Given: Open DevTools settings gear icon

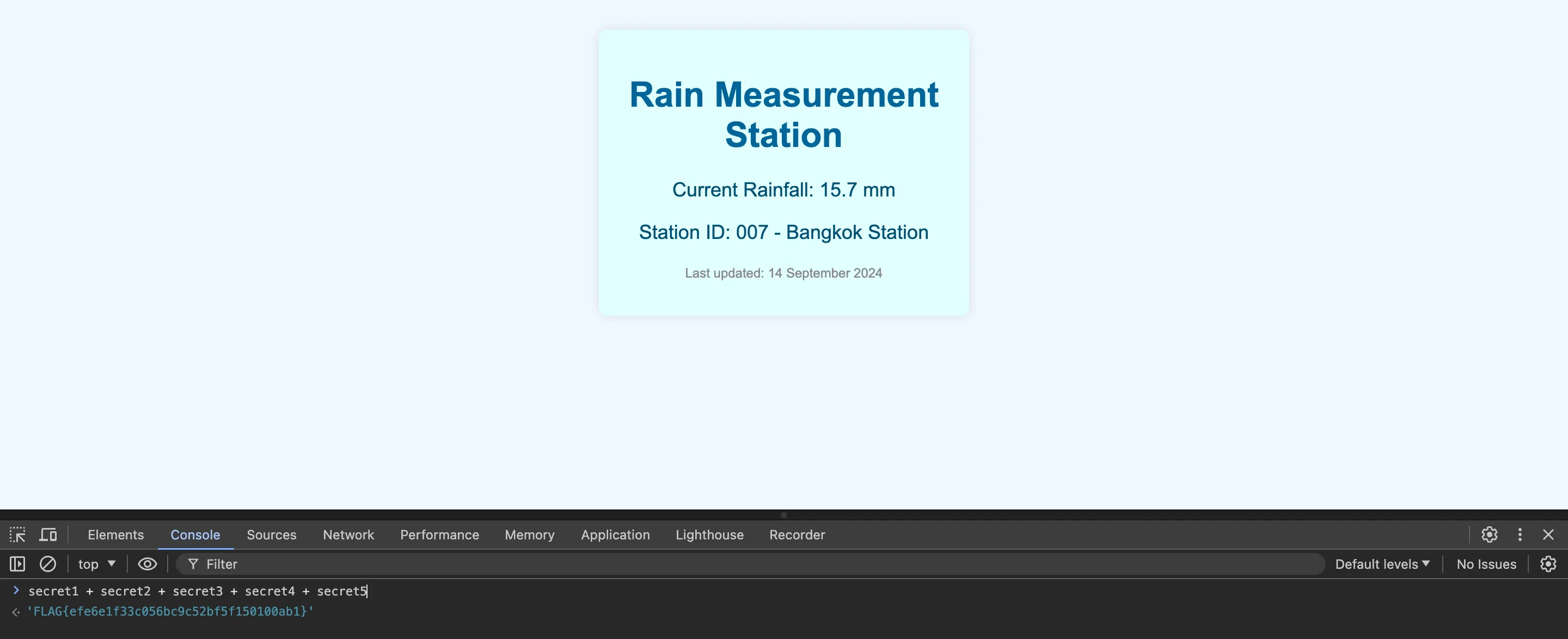Looking at the screenshot, I should click(1489, 535).
